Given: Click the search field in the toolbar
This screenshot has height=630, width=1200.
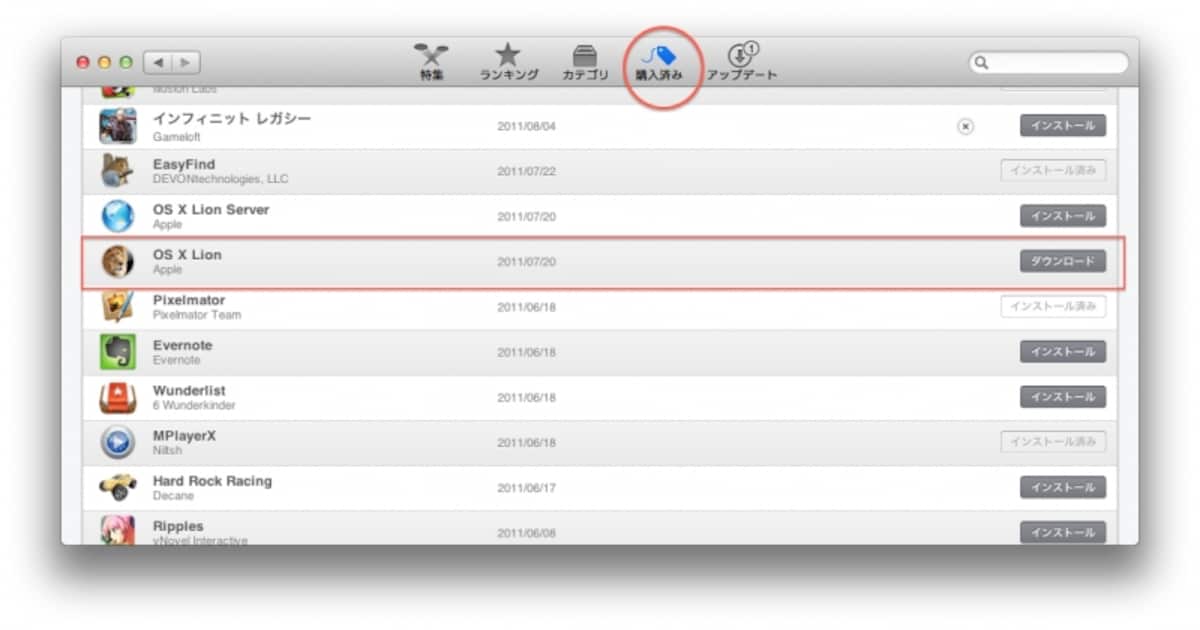Looking at the screenshot, I should tap(1048, 62).
